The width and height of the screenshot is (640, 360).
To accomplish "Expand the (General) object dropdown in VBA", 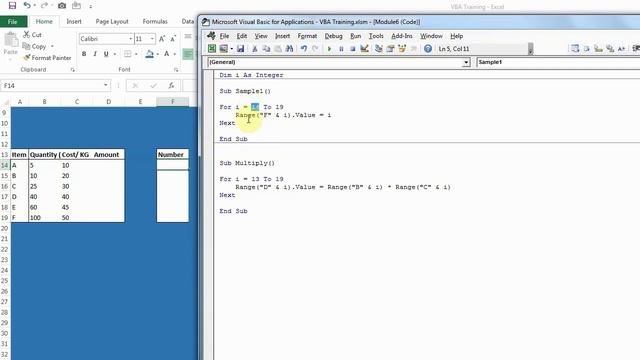I will [x=466, y=62].
